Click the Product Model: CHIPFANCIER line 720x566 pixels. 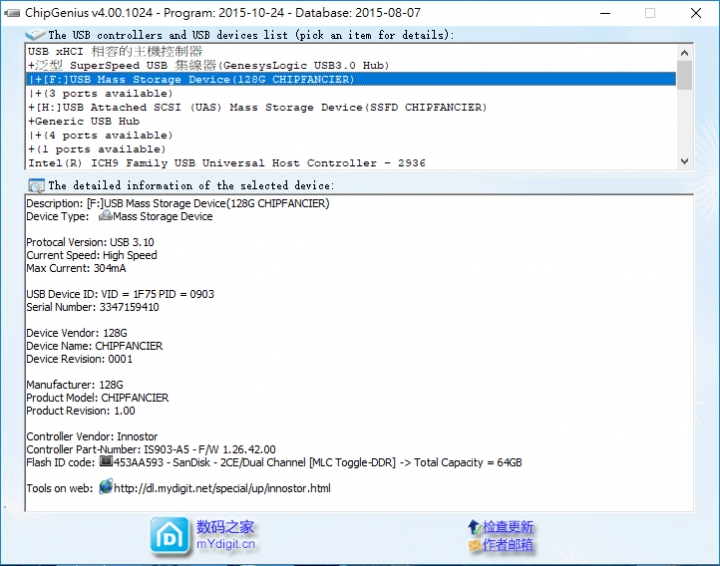[x=97, y=398]
